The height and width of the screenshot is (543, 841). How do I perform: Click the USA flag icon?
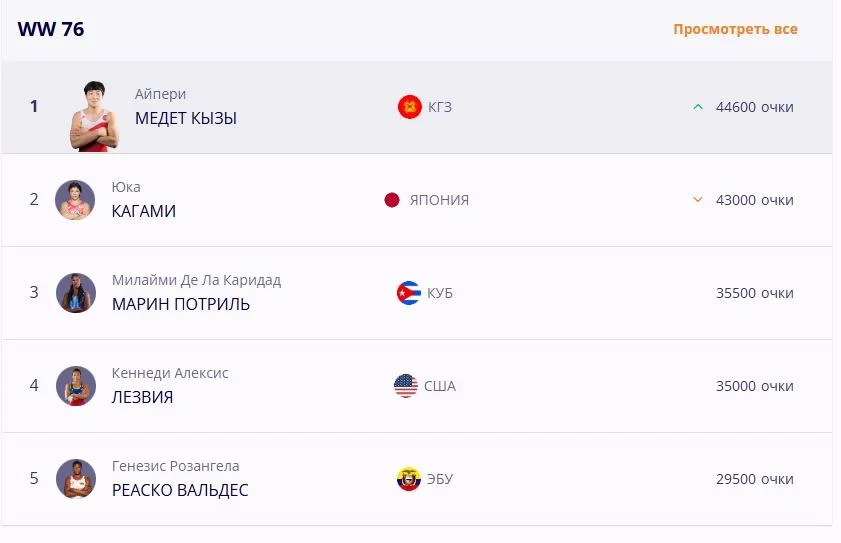[x=405, y=386]
